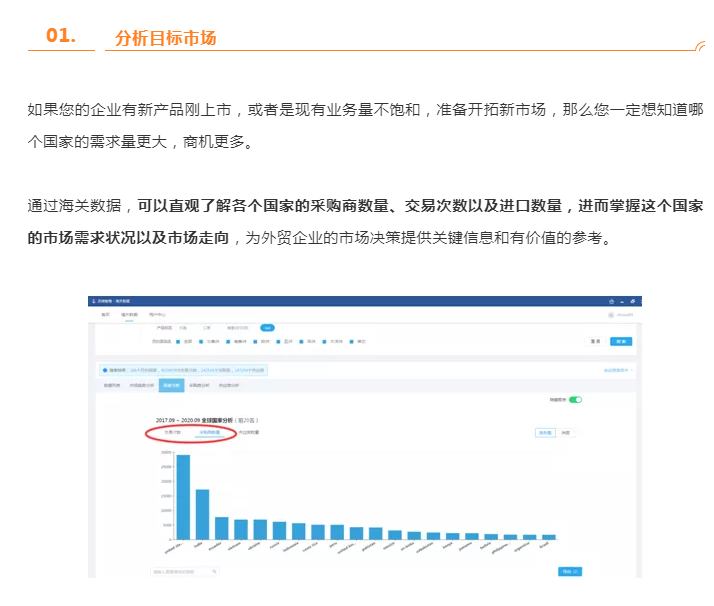The height and width of the screenshot is (606, 714).
Task: Click the India bar in the chart
Action: [202, 514]
